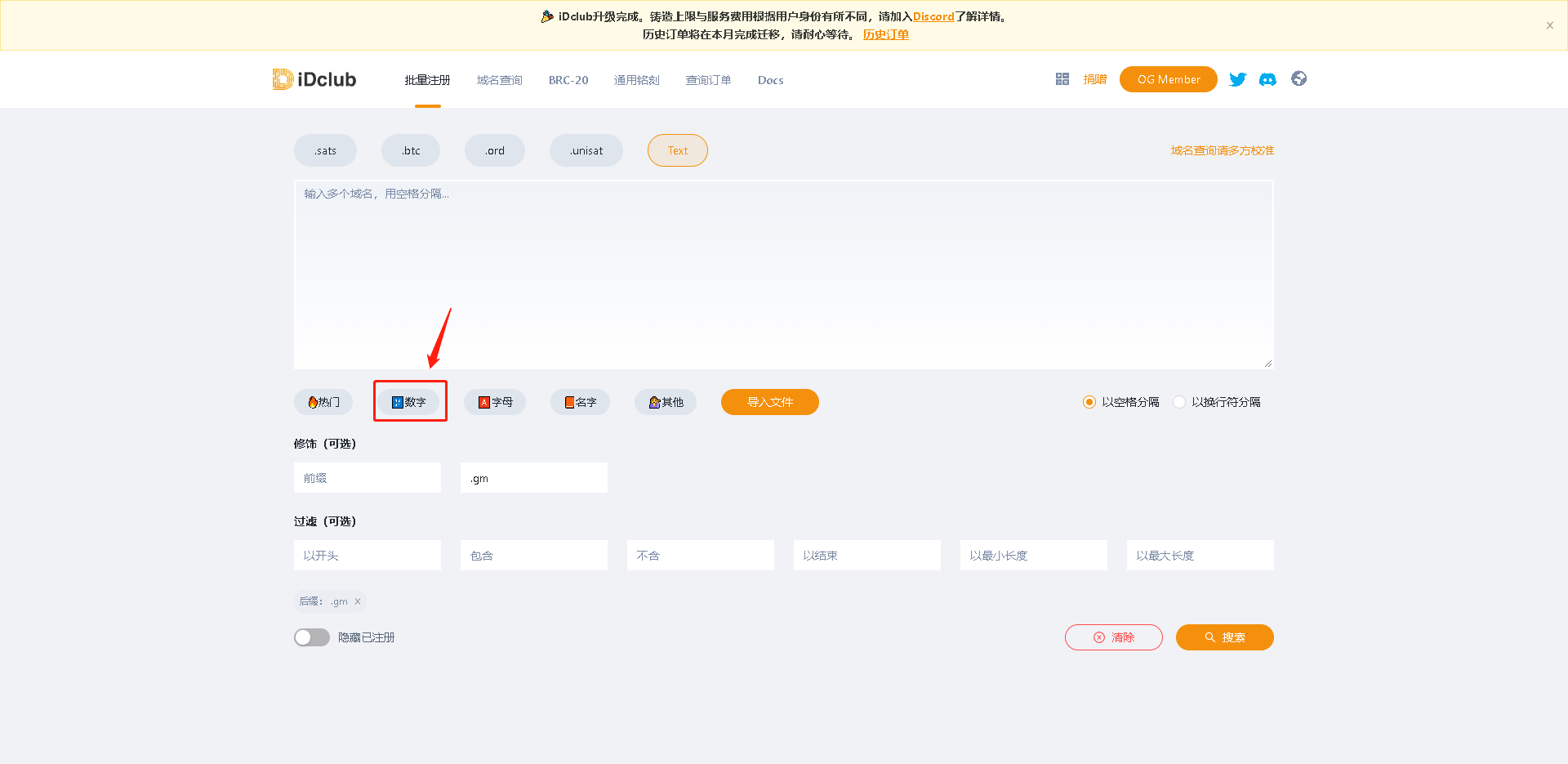1568x764 pixels.
Task: Select the .sats domain type
Action: 325,150
